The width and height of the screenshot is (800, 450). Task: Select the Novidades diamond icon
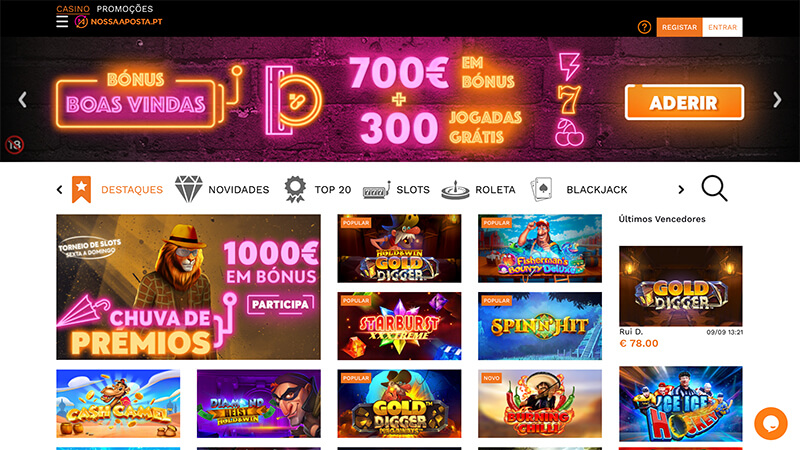click(x=189, y=189)
